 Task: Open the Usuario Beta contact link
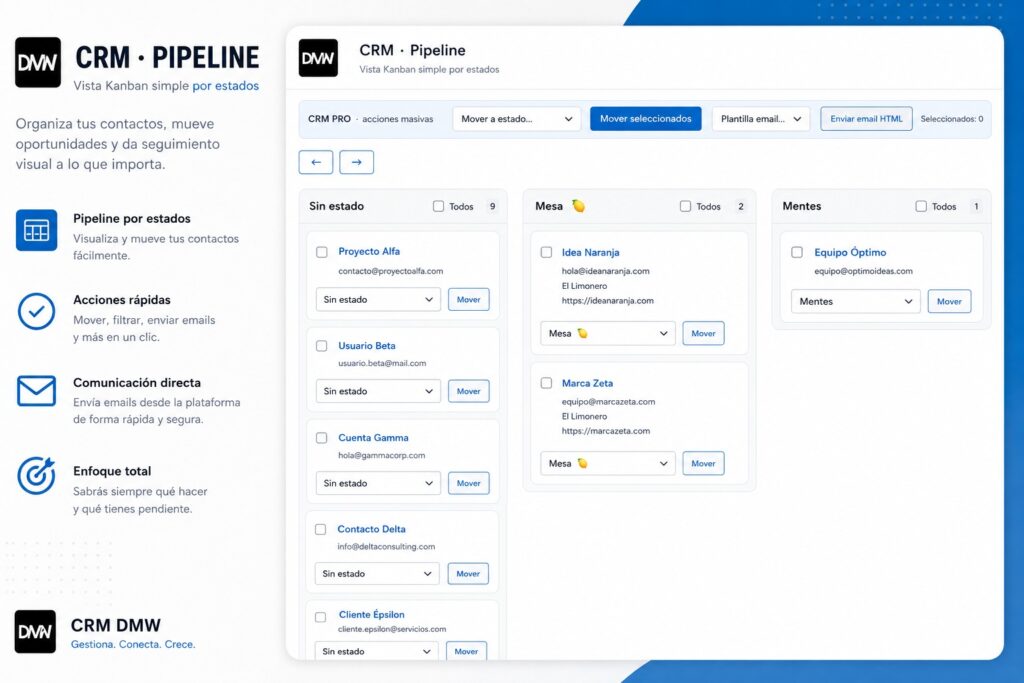pyautogui.click(x=367, y=345)
